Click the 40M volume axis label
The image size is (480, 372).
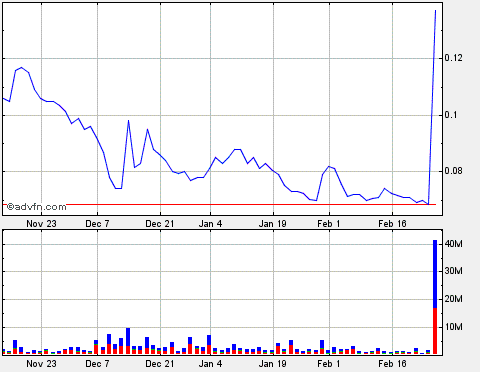[x=454, y=244]
